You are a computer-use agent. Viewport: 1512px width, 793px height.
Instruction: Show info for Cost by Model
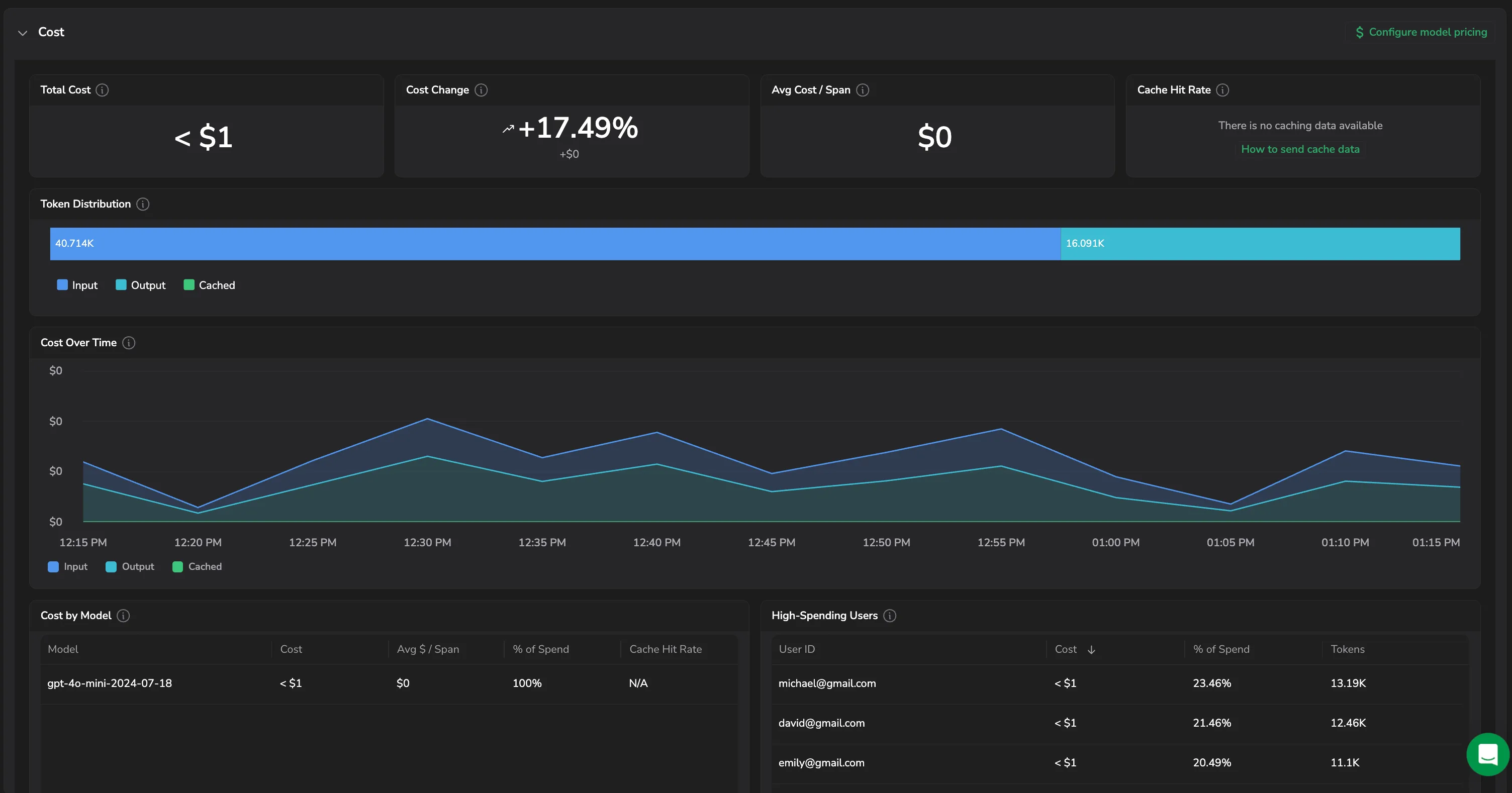click(123, 615)
